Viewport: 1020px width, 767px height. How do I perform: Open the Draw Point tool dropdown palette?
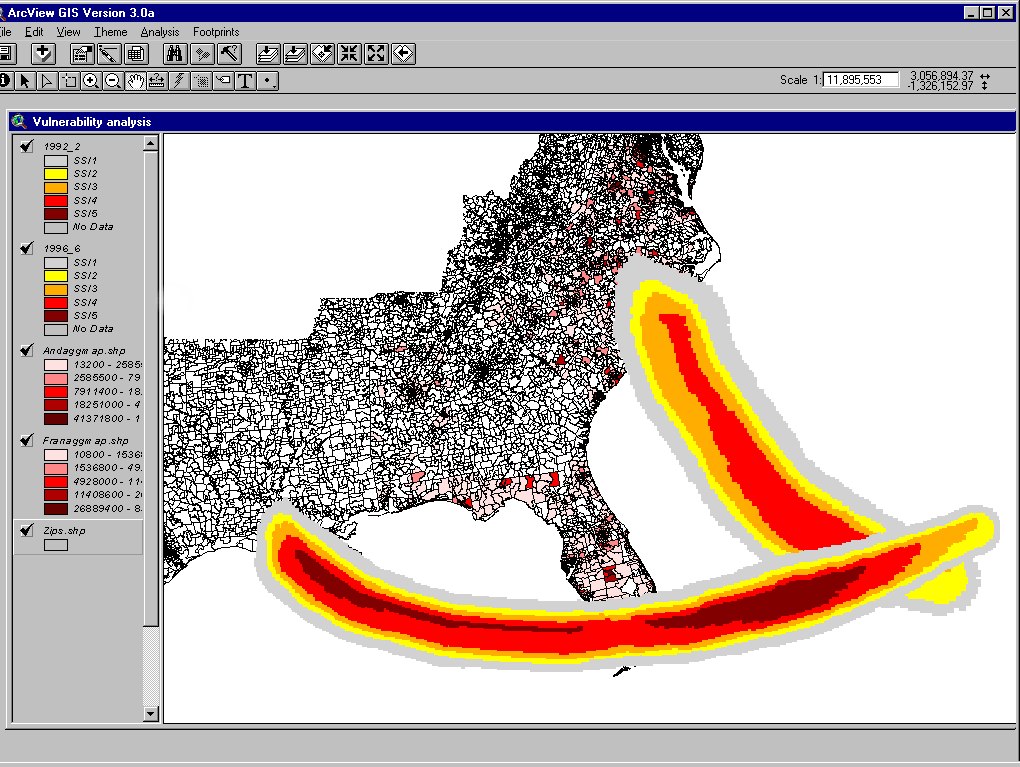click(x=268, y=81)
